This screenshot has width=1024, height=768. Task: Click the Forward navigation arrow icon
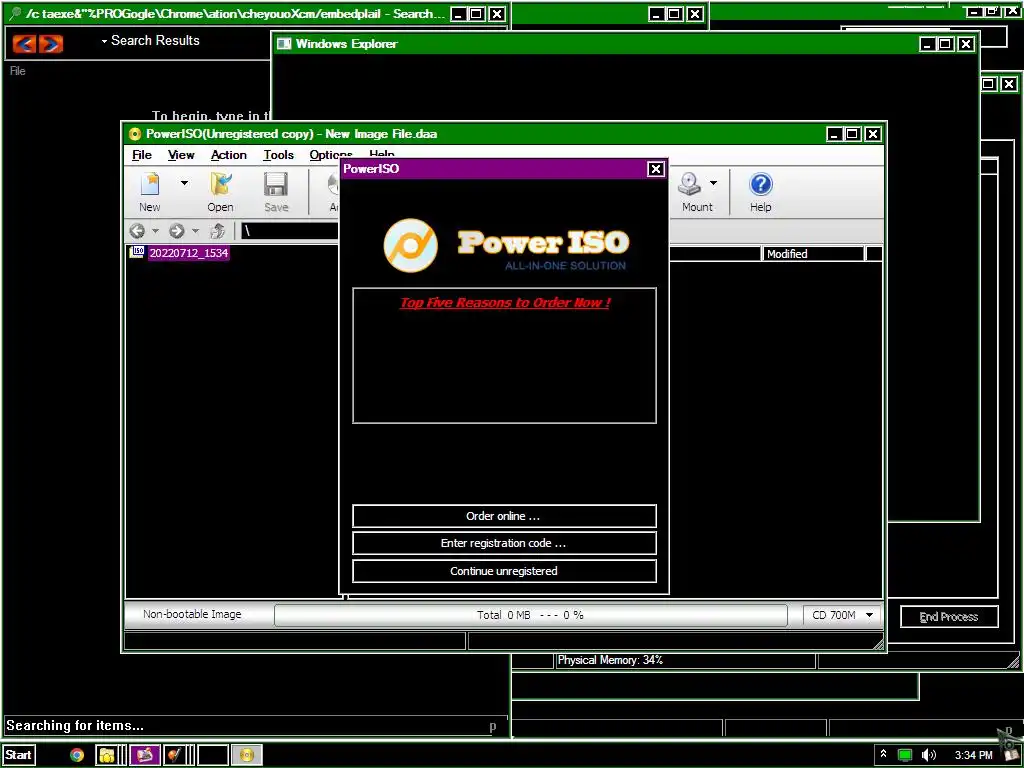click(176, 231)
